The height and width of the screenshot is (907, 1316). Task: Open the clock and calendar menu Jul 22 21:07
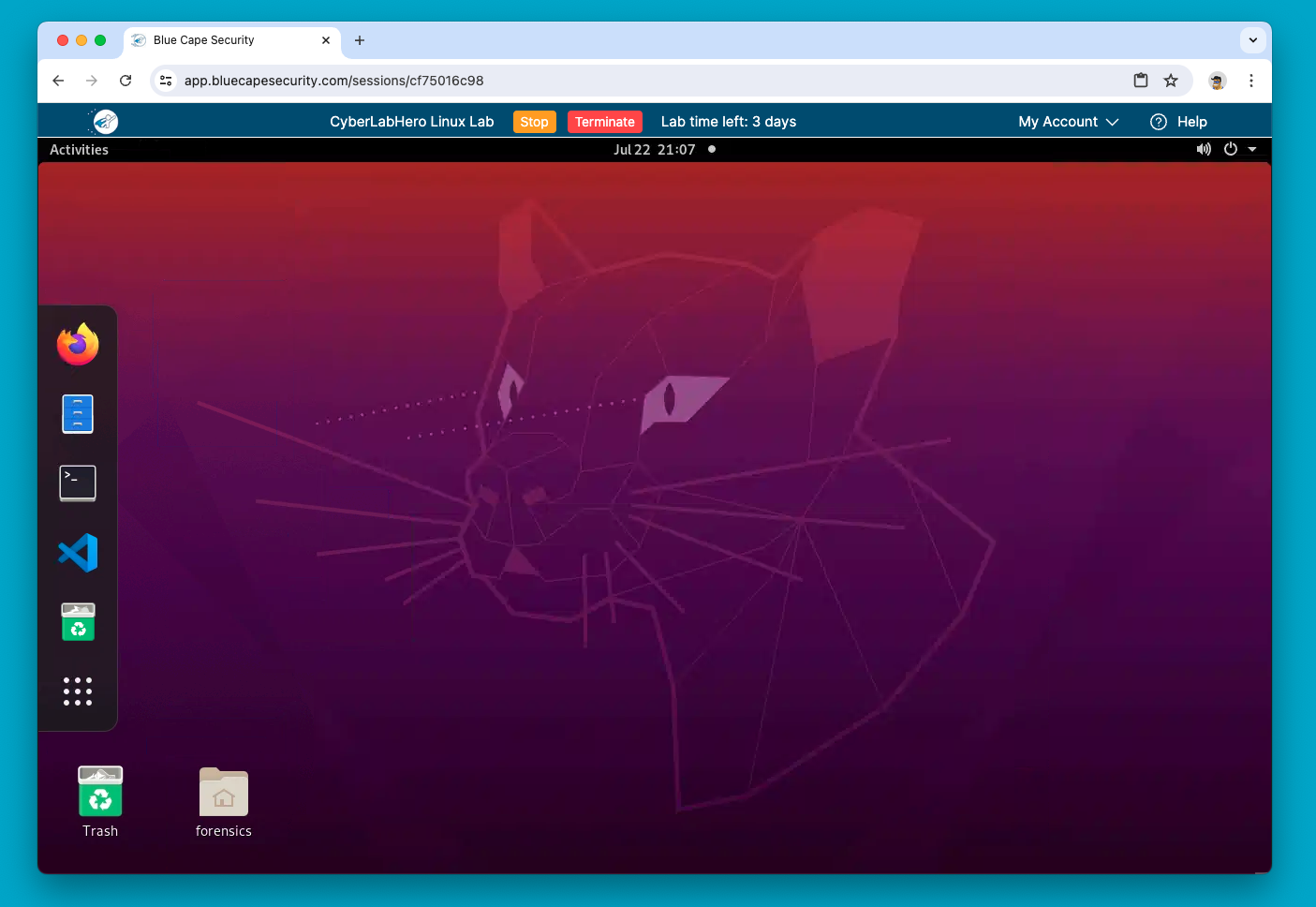click(655, 149)
